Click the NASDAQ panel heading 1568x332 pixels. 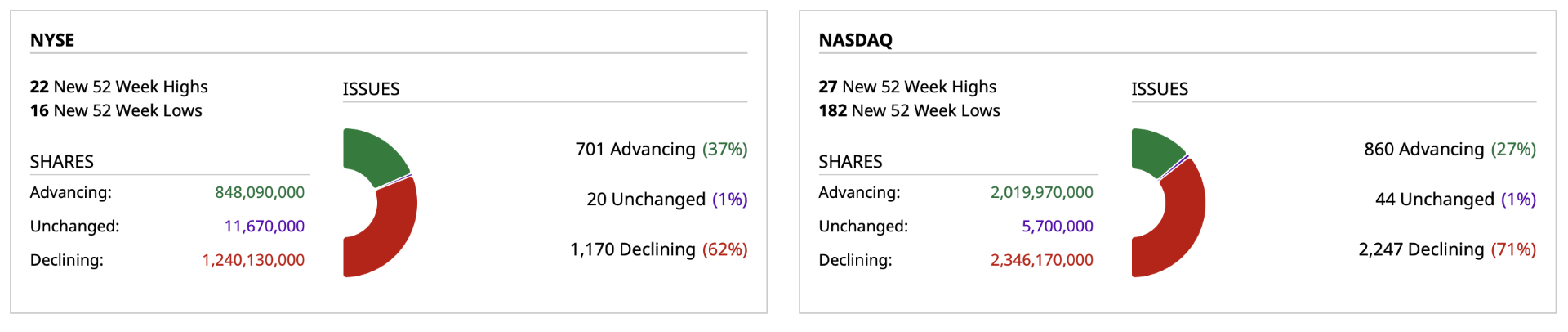pyautogui.click(x=855, y=40)
